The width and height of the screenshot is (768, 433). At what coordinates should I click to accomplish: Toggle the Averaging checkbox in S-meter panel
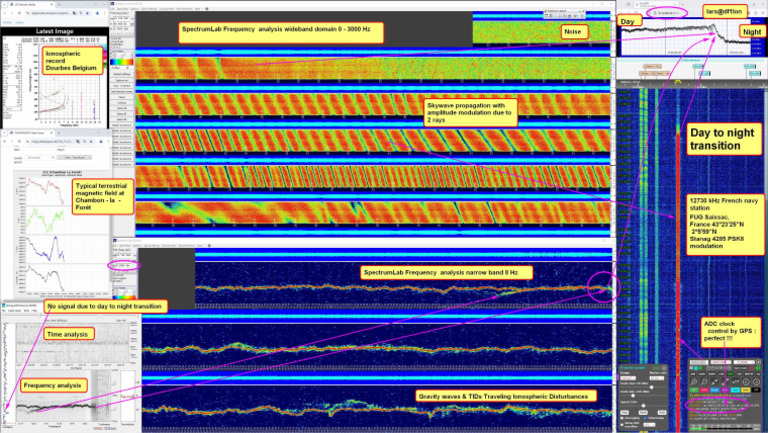622,418
